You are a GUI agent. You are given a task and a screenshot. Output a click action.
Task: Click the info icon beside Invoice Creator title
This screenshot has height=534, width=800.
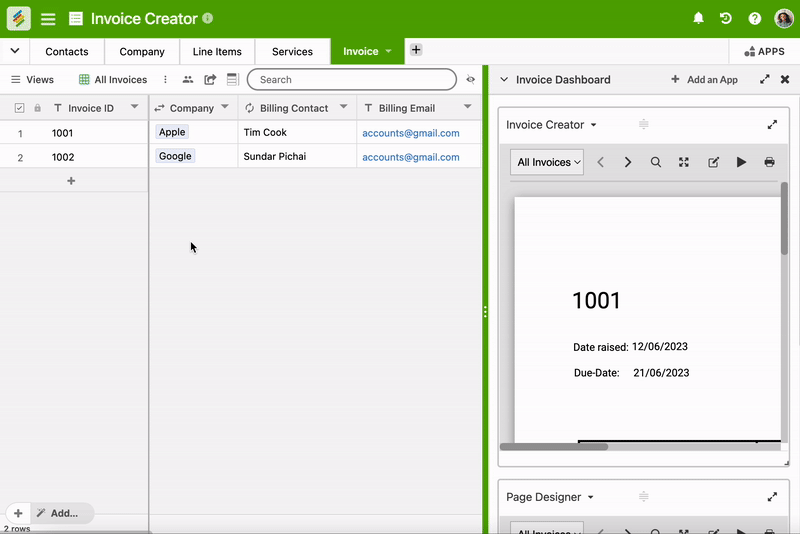coord(207,18)
